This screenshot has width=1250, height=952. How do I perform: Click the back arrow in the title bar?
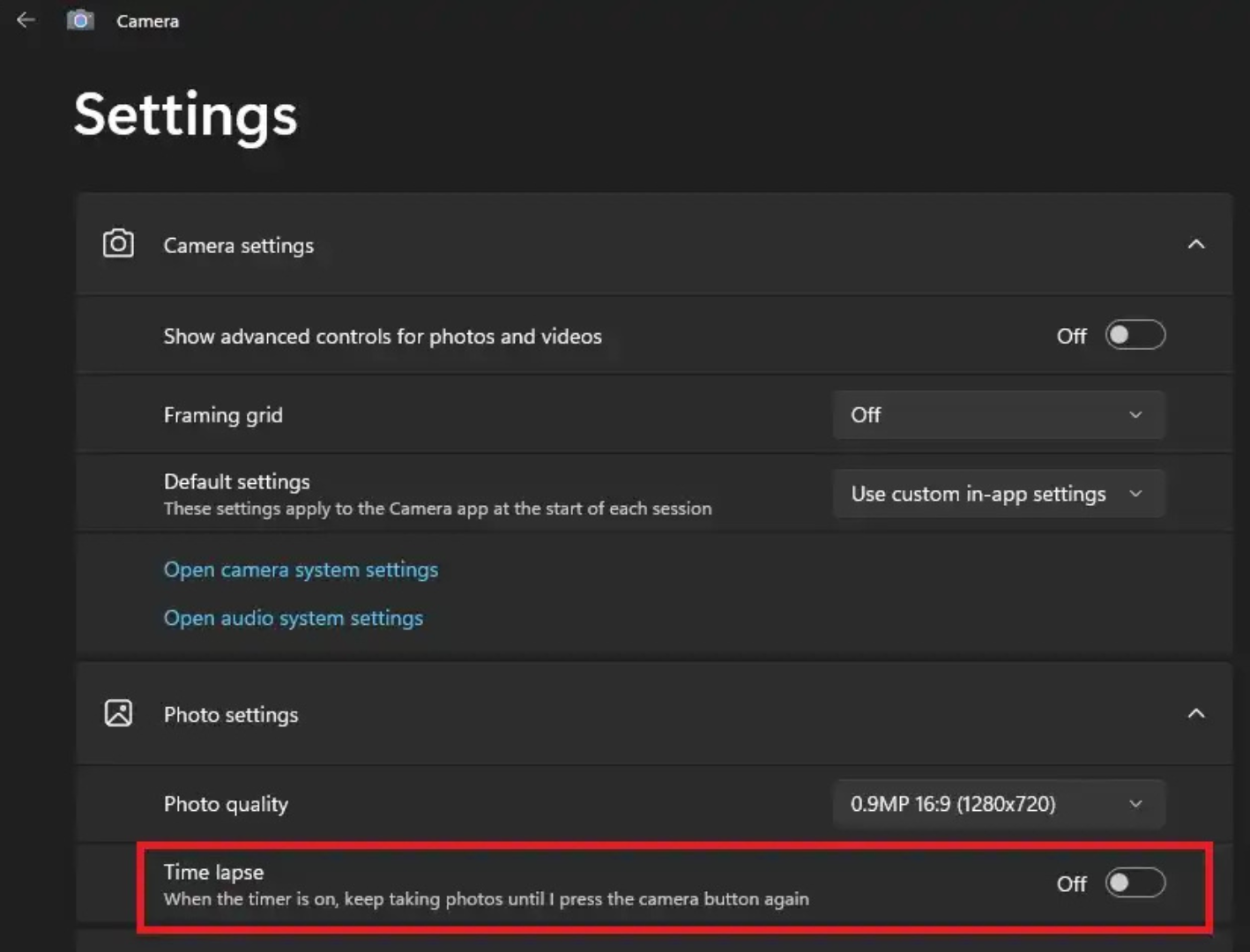click(x=26, y=20)
